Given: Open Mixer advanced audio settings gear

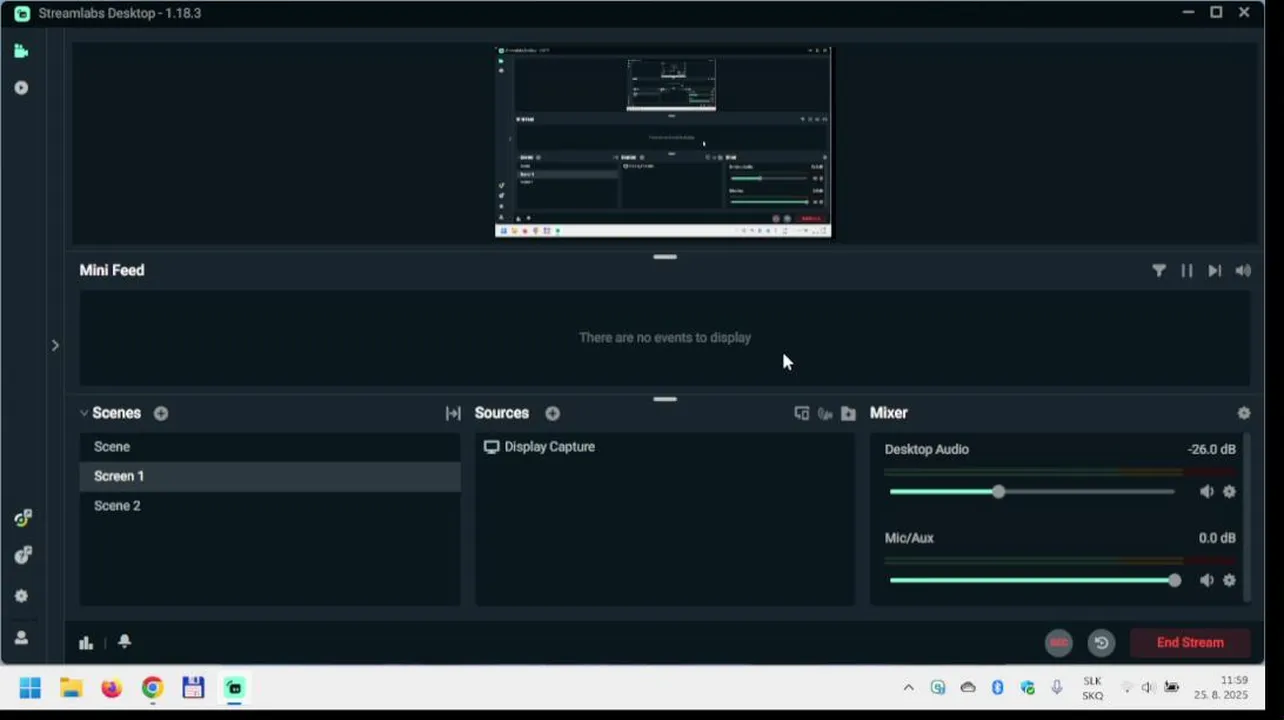Looking at the screenshot, I should pos(1243,413).
